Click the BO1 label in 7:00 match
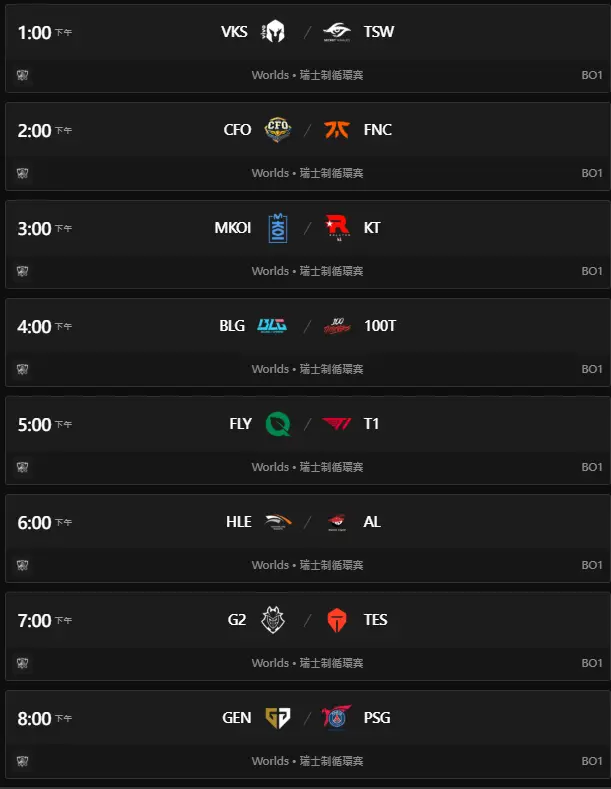611x789 pixels. 592,663
